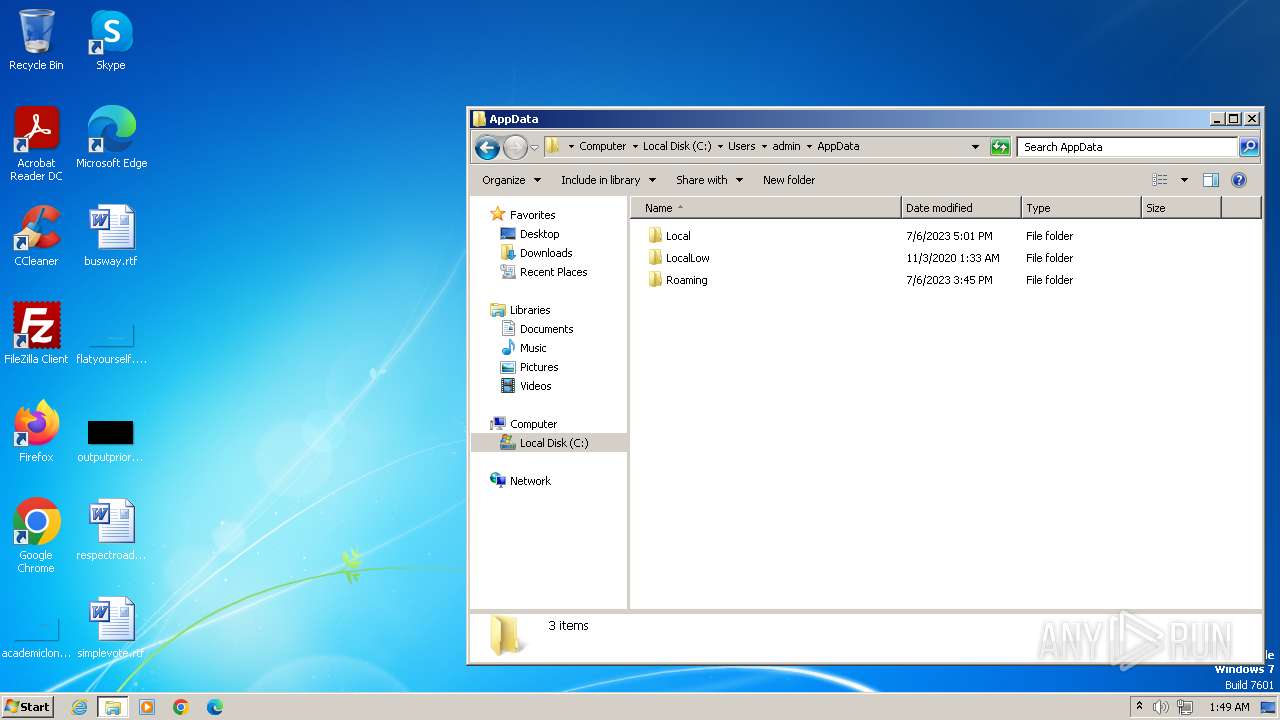This screenshot has width=1280, height=720.
Task: Click Local Disk (C:) in address bar
Action: click(x=677, y=146)
